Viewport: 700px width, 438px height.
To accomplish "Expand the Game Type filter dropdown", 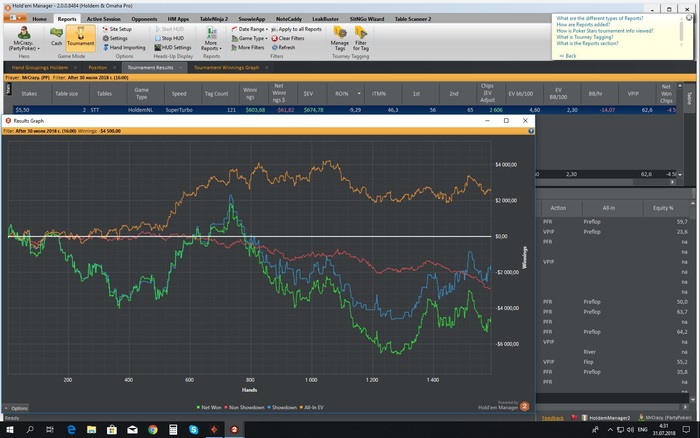I will (250, 38).
